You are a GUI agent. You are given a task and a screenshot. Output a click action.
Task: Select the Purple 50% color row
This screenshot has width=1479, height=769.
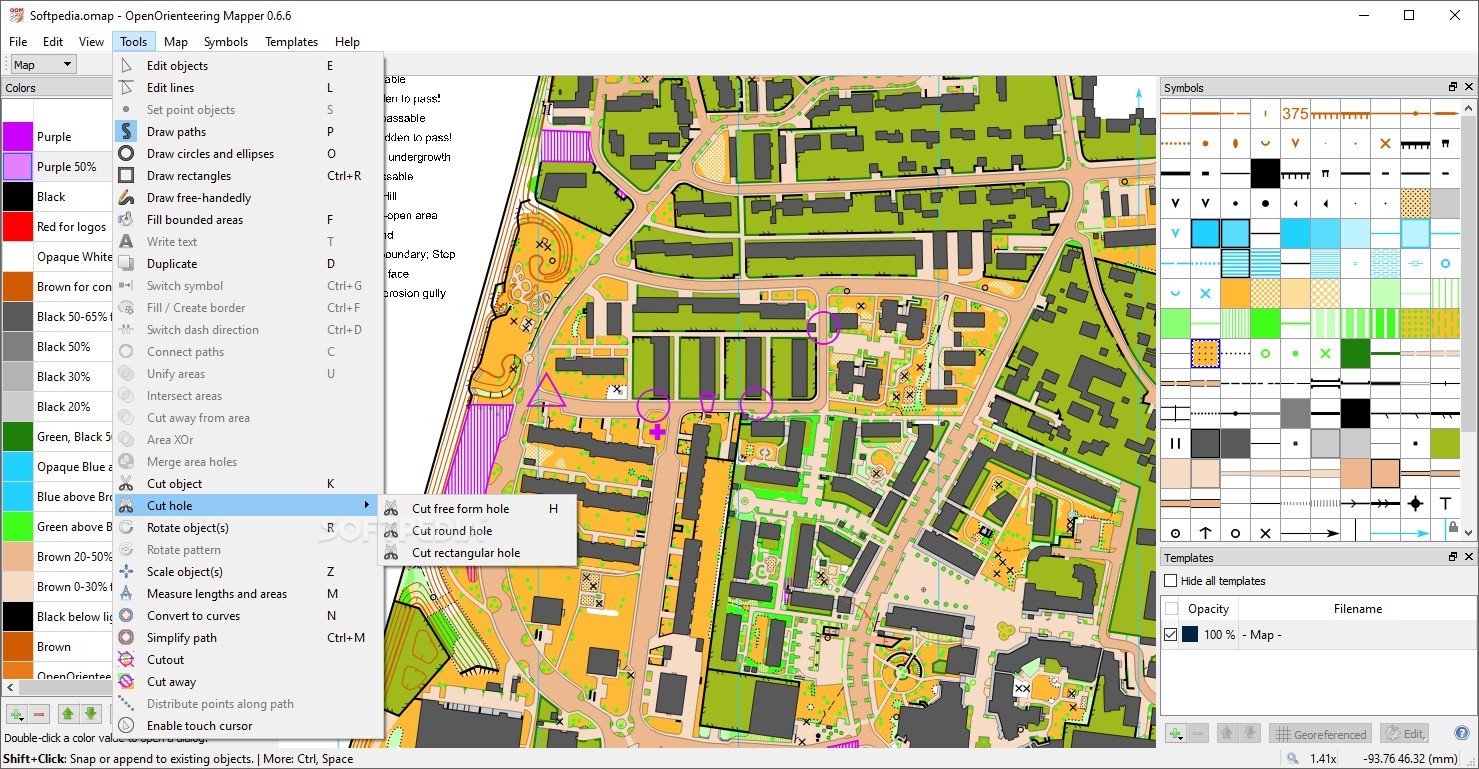57,167
